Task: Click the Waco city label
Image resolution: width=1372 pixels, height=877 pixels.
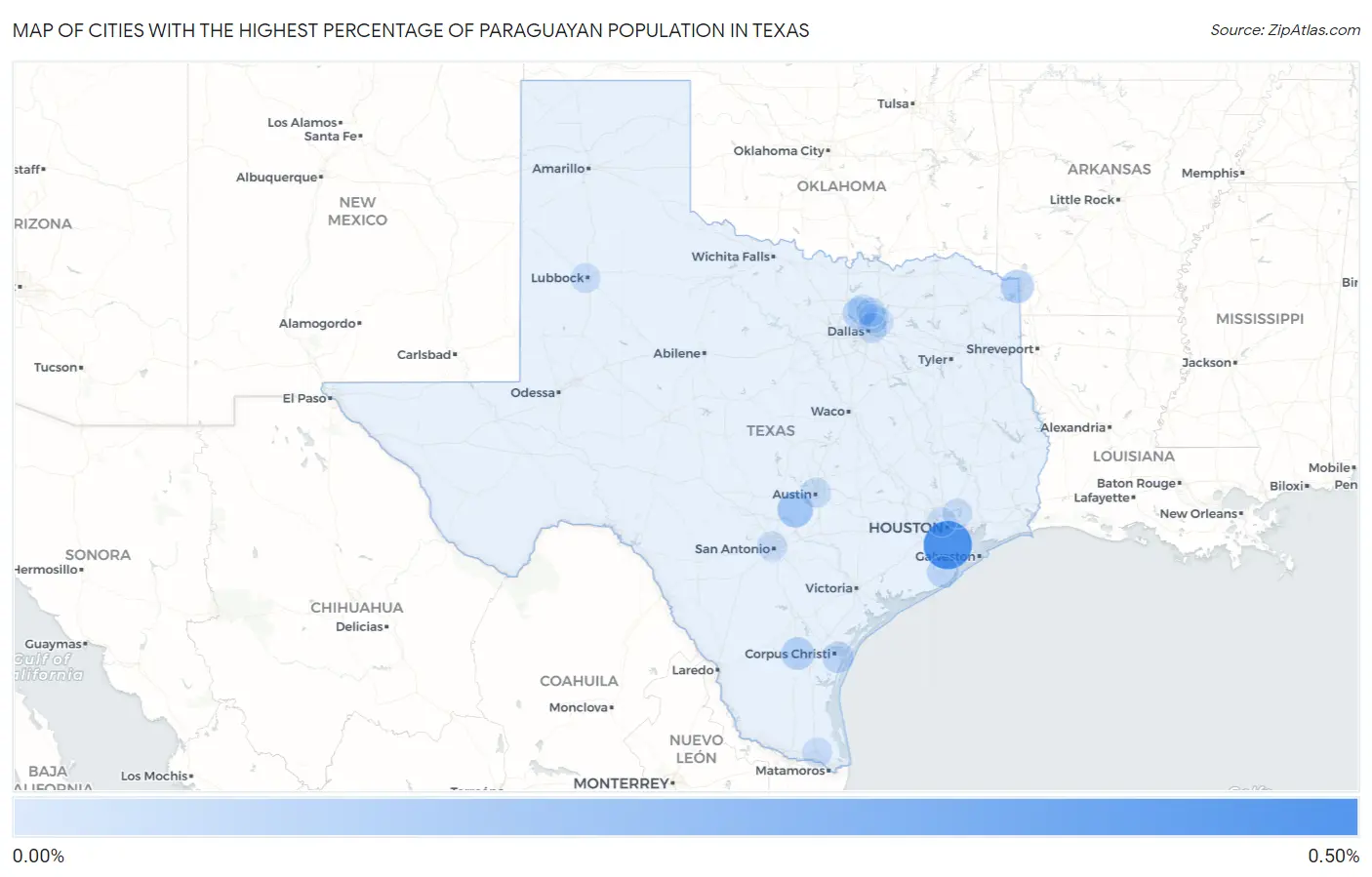Action: click(827, 412)
